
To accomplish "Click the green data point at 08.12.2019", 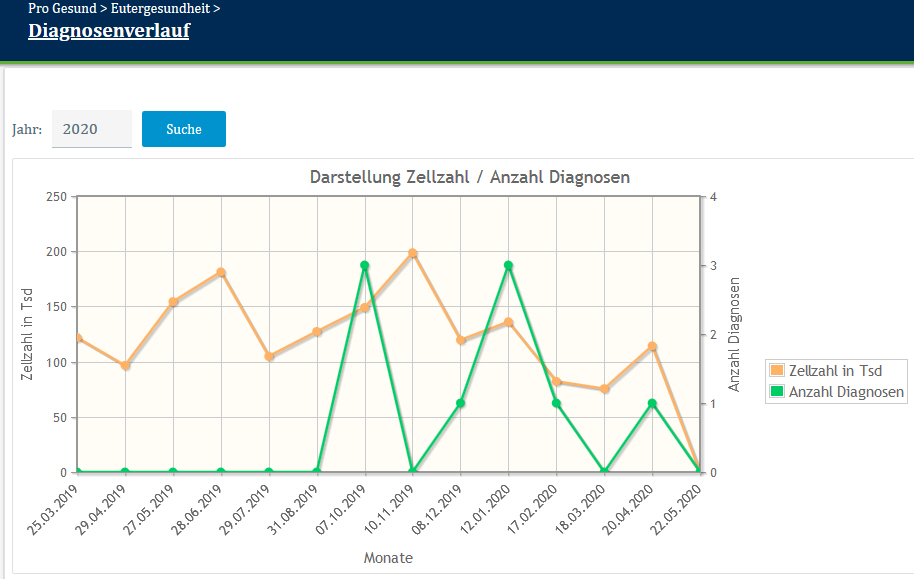I will click(x=460, y=403).
